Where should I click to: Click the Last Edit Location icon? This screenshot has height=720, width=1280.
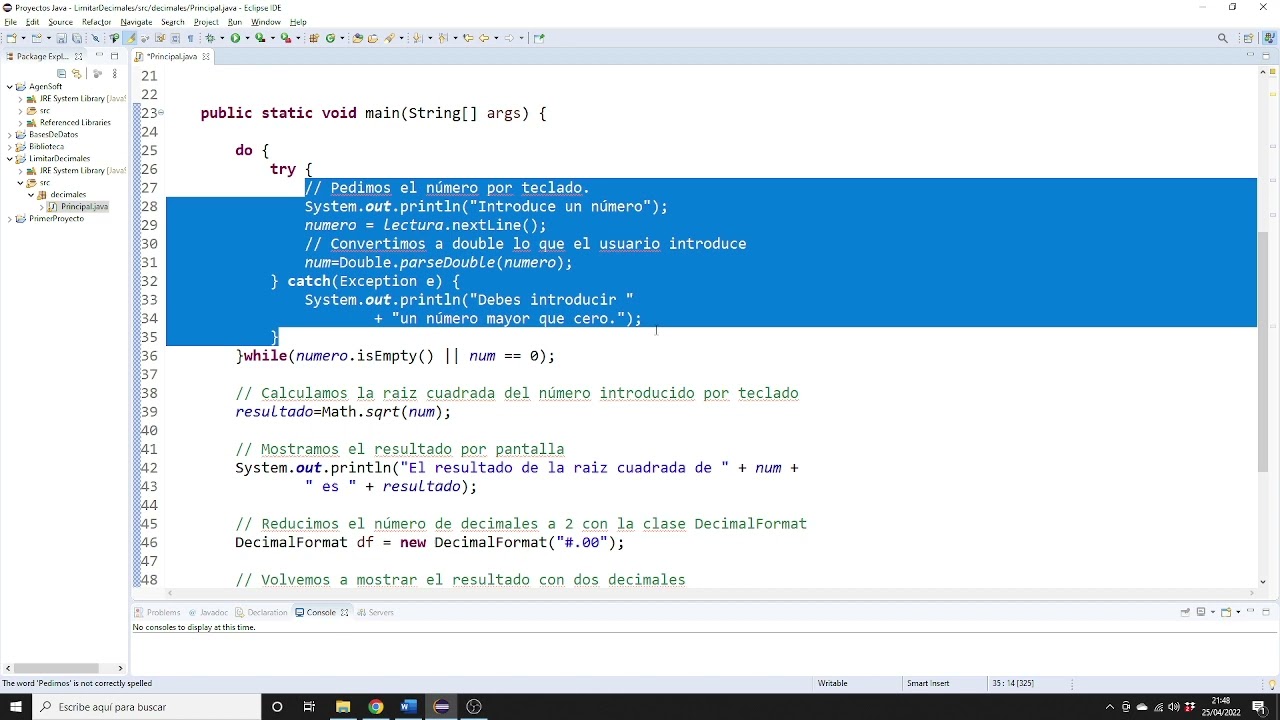point(468,38)
